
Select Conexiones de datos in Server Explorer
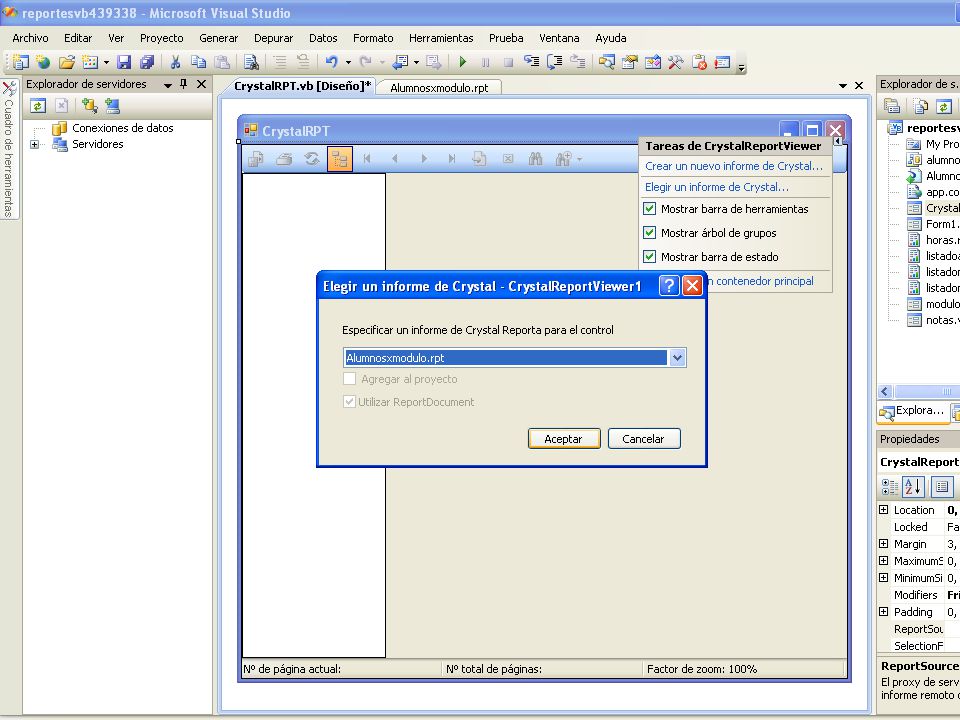122,128
